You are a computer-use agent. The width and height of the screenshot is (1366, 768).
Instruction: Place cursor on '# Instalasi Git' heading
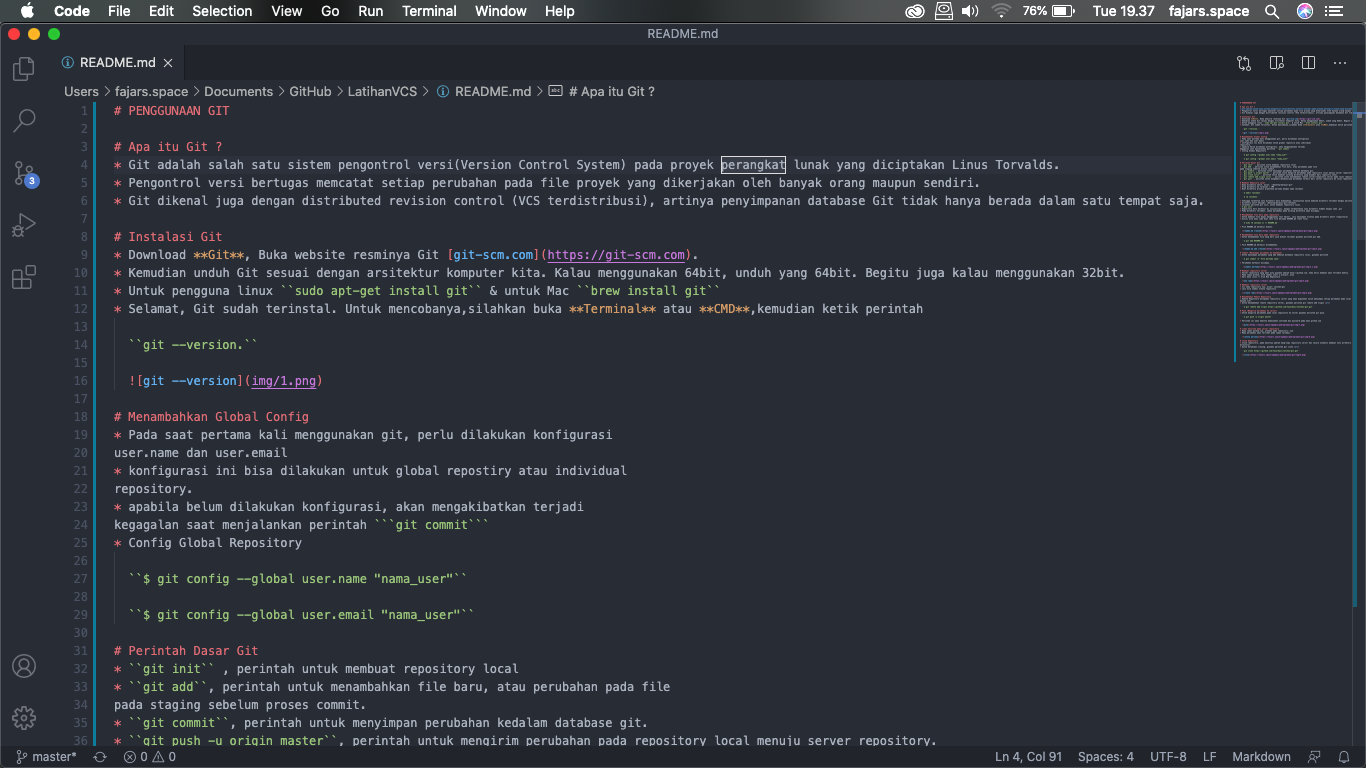(x=168, y=237)
